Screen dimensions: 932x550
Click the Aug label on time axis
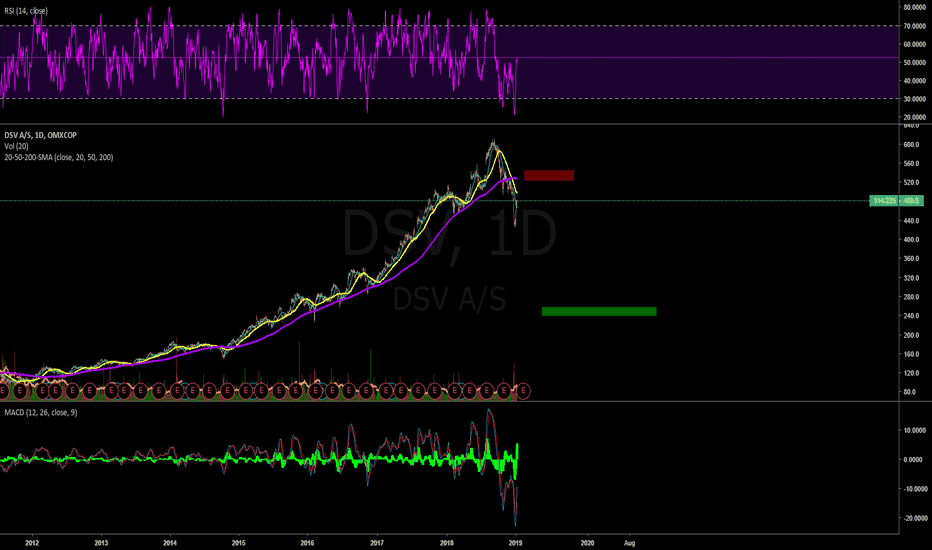click(x=630, y=543)
